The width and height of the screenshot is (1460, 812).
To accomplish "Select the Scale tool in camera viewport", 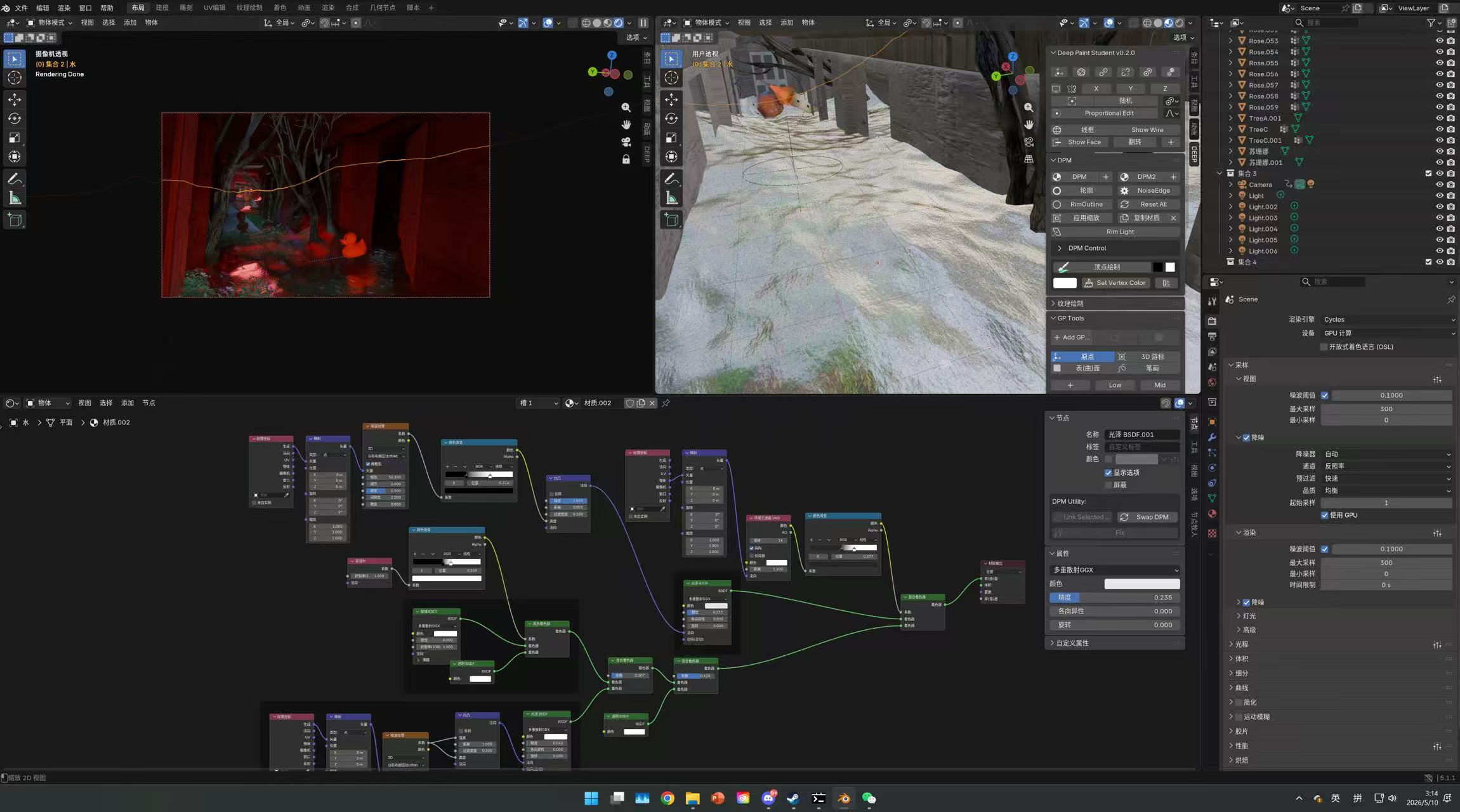I will coord(15,138).
